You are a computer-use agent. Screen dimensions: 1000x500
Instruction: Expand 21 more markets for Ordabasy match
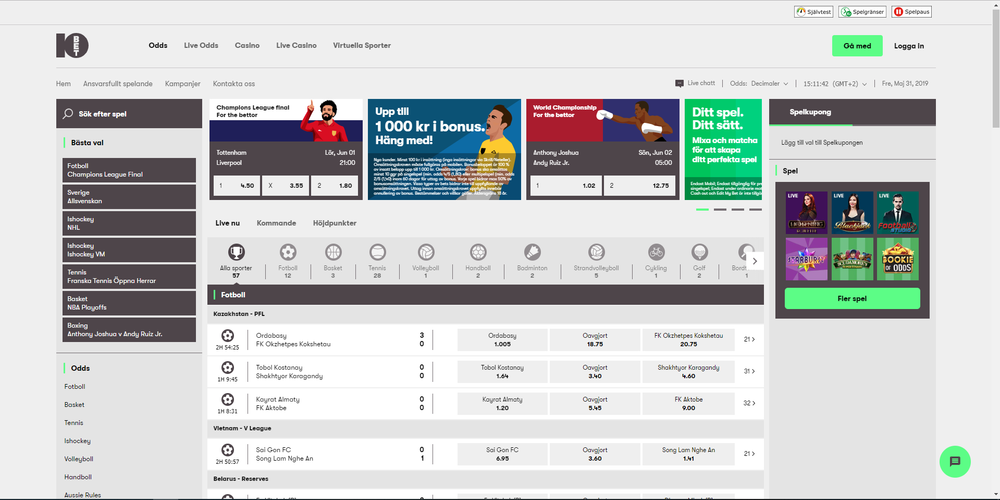pos(749,340)
